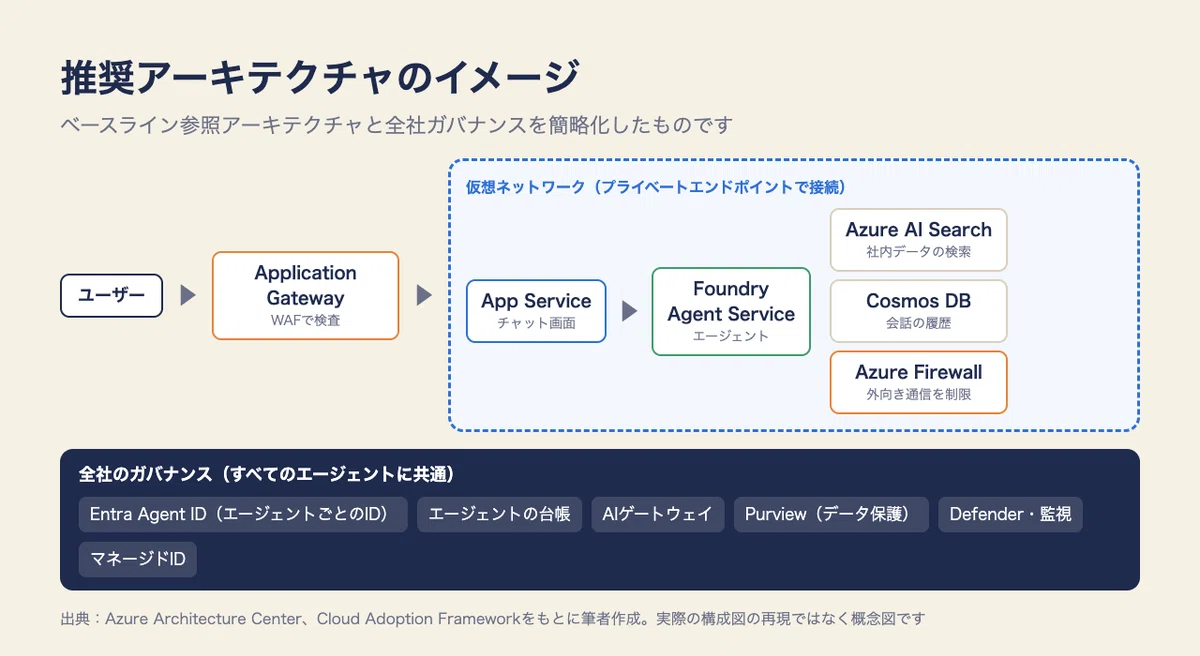Click the title 推奨アーキテクチャのイメージ
This screenshot has height=656, width=1200.
320,77
